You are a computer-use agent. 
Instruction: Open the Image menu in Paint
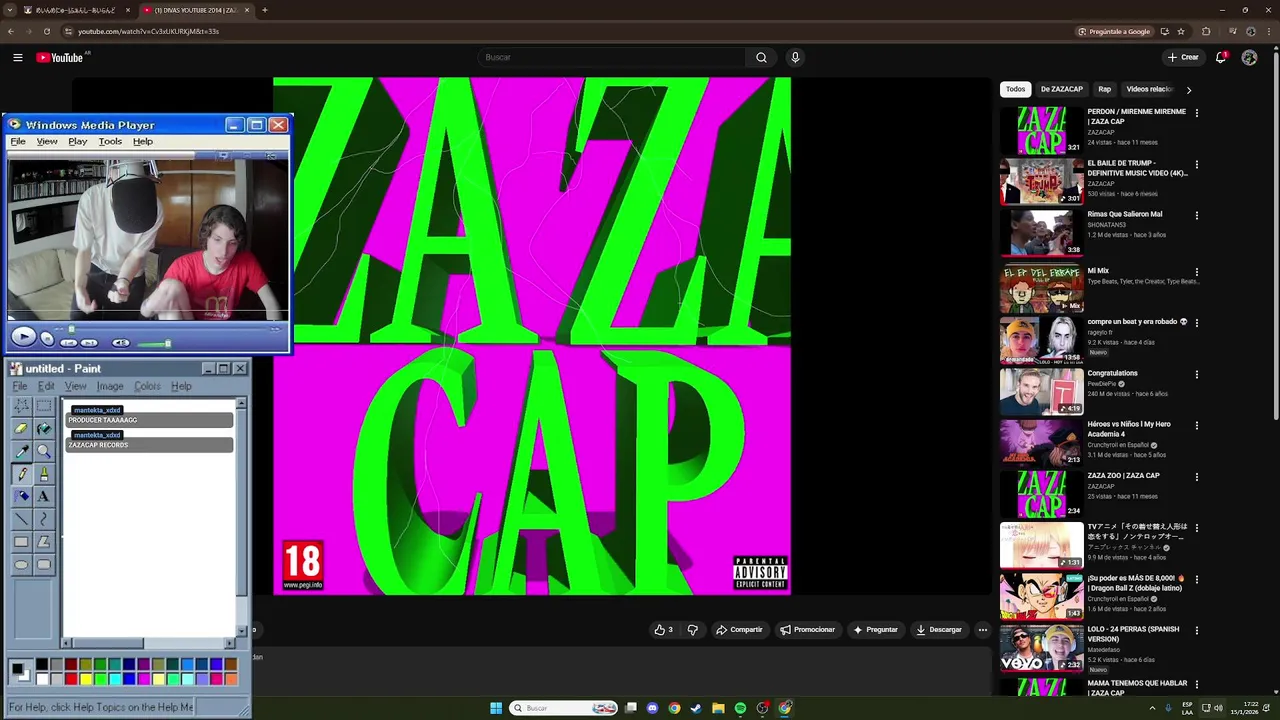tap(110, 386)
